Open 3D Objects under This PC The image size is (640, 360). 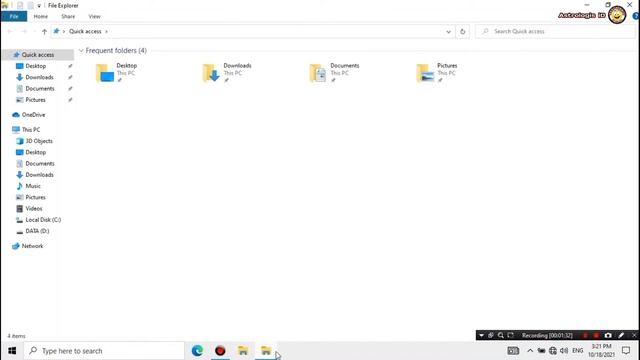(x=39, y=141)
